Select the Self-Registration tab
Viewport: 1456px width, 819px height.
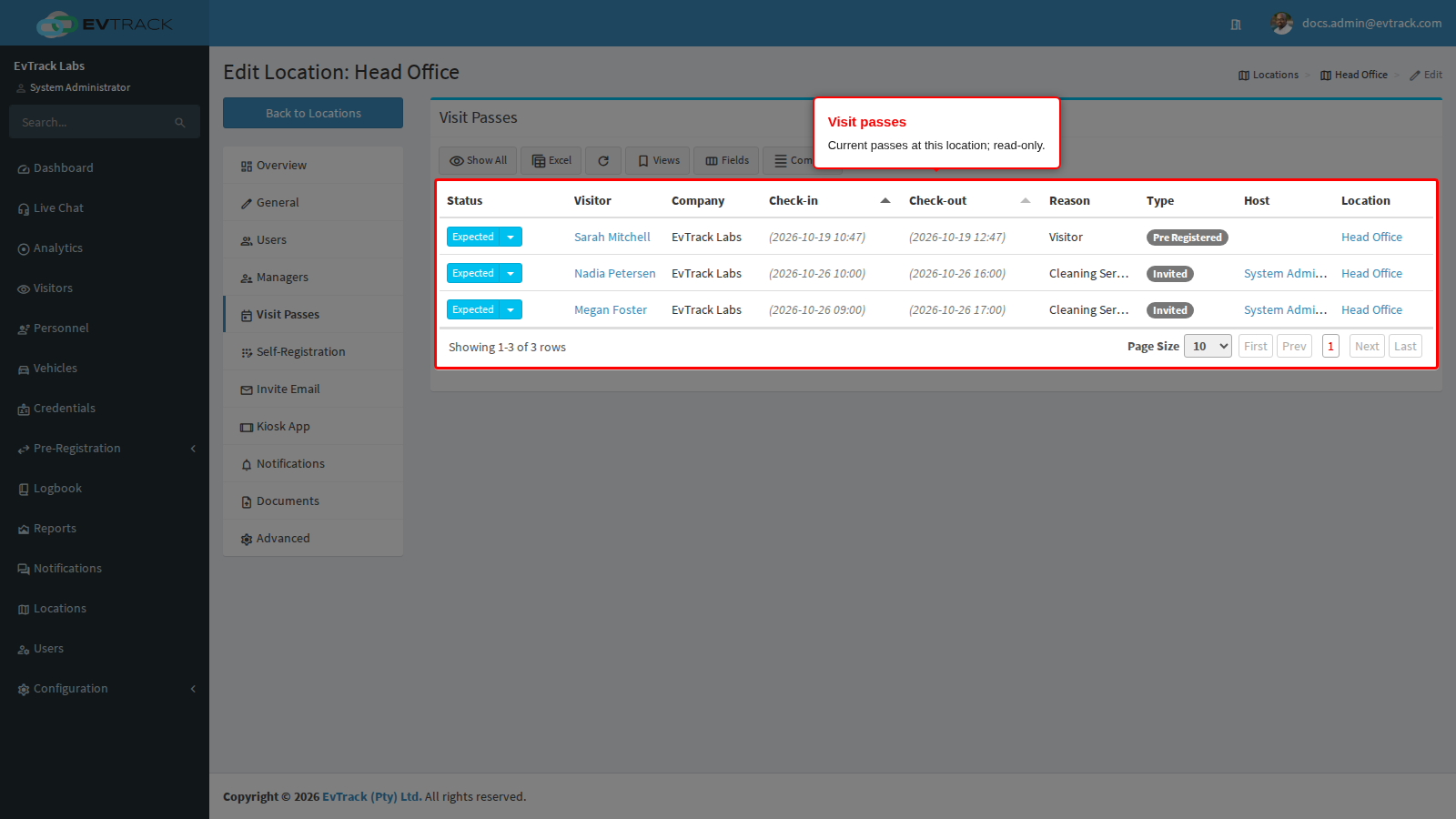click(x=313, y=352)
